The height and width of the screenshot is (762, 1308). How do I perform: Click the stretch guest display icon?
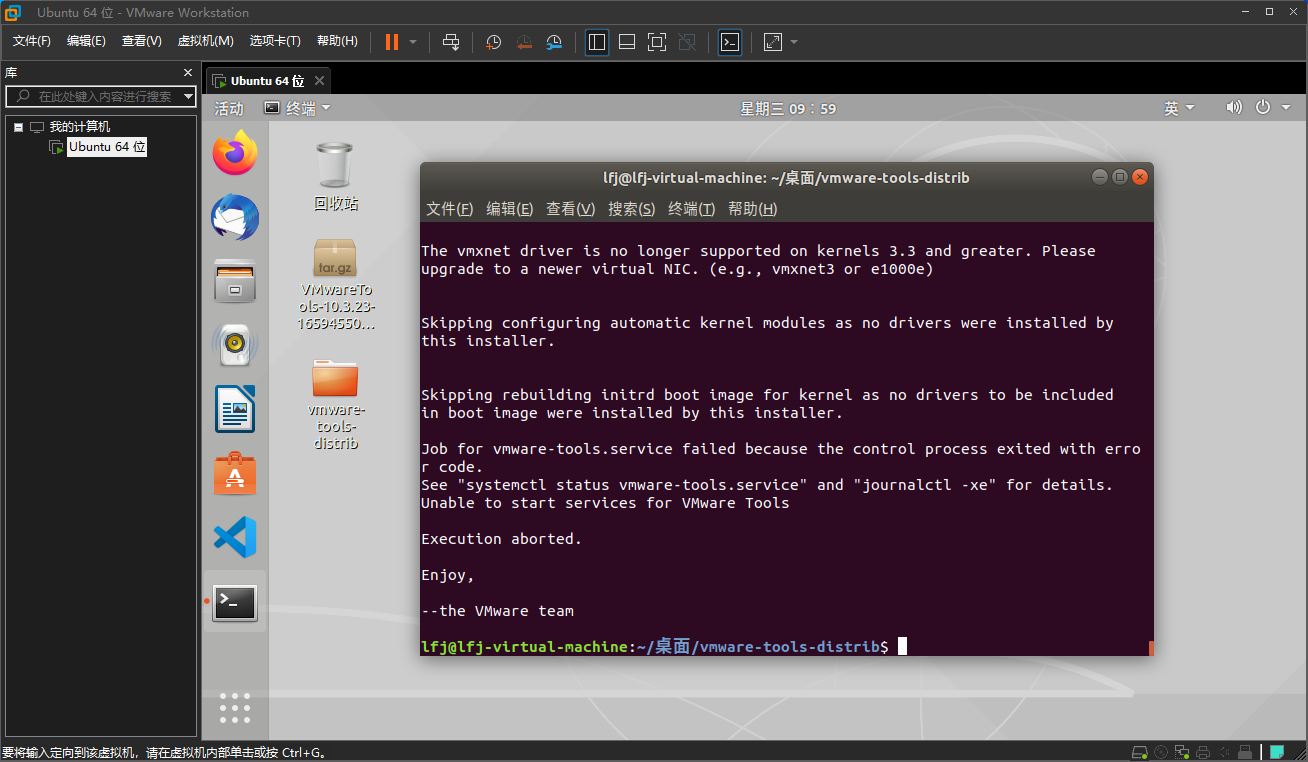pos(773,42)
